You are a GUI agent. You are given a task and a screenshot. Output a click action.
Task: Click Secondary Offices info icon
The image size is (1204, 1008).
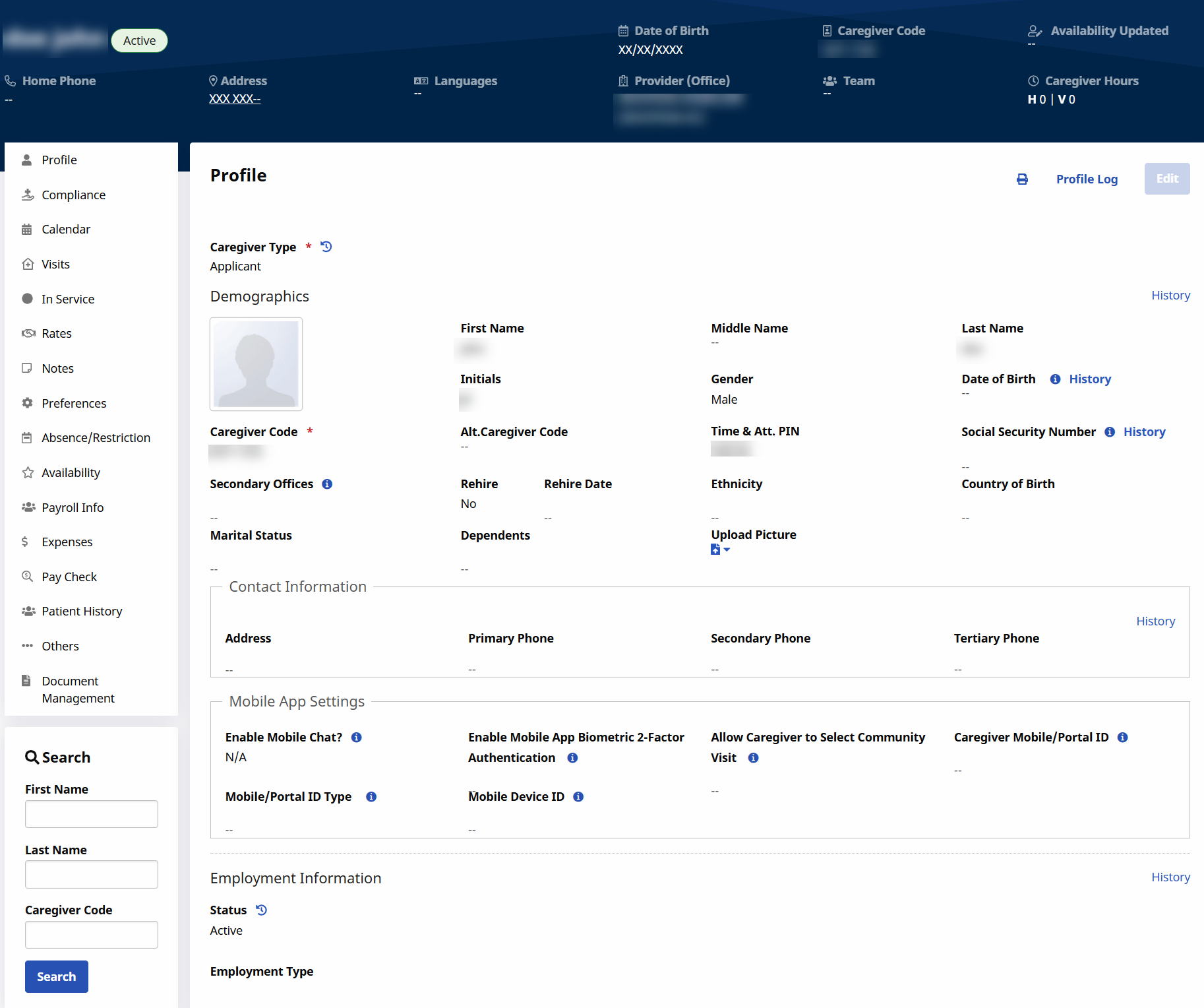click(x=327, y=484)
